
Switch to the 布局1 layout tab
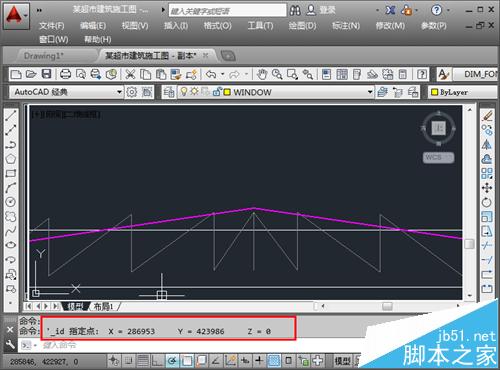pos(103,306)
